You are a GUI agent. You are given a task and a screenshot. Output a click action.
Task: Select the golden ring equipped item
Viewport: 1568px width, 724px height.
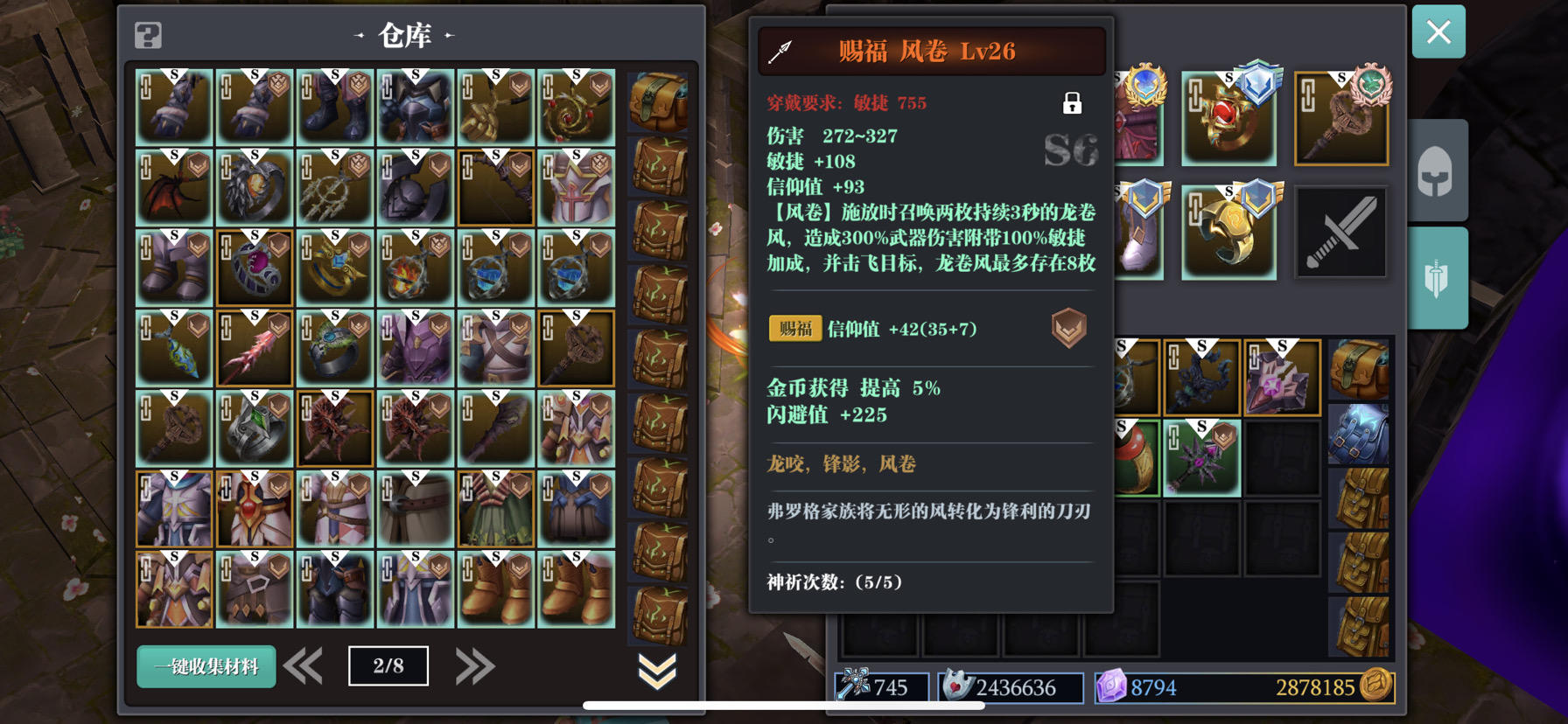point(1228,233)
